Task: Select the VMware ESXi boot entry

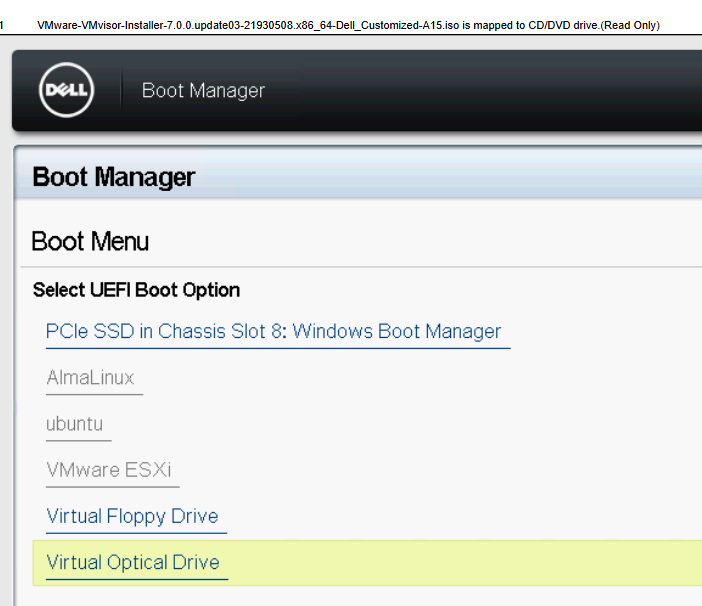Action: coord(109,470)
